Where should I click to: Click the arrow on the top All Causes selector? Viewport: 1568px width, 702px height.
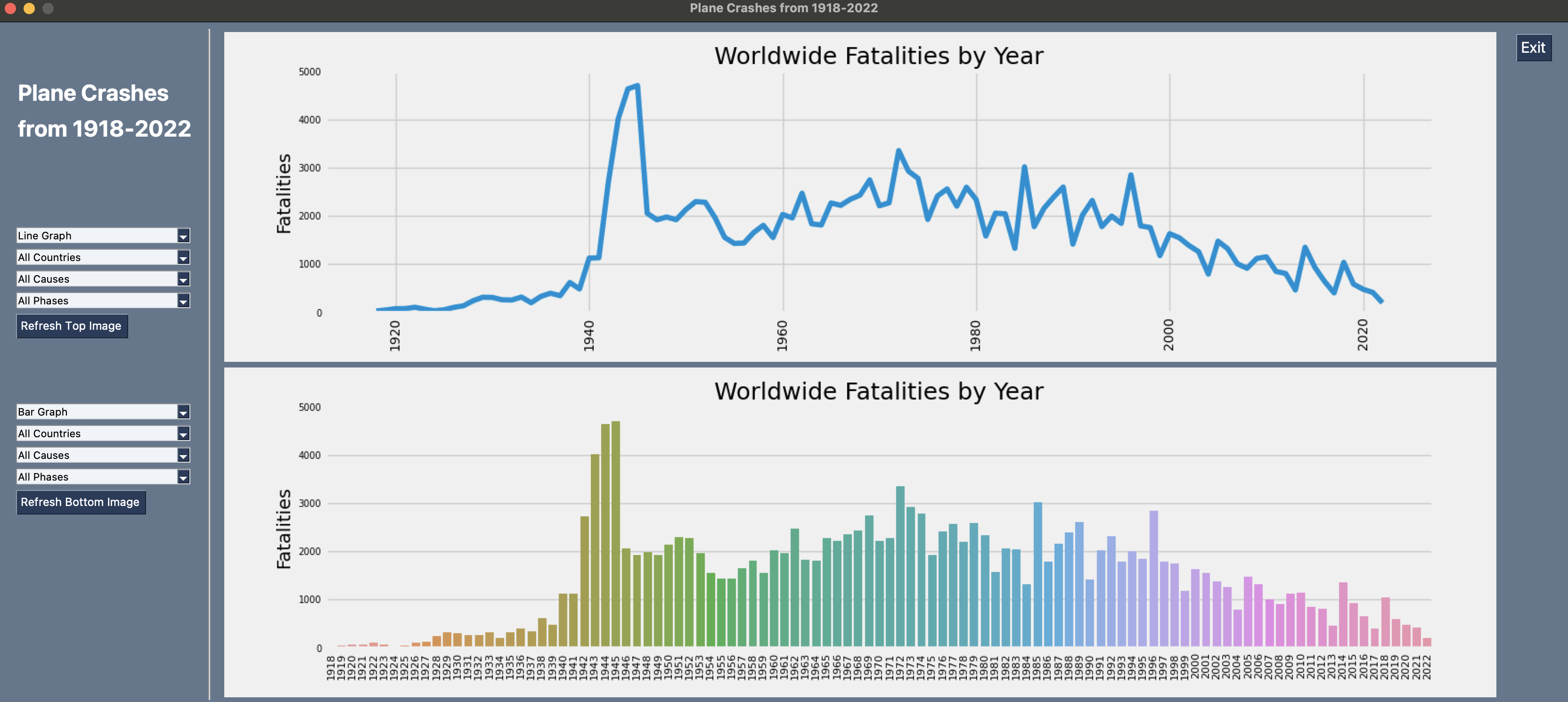(x=184, y=279)
